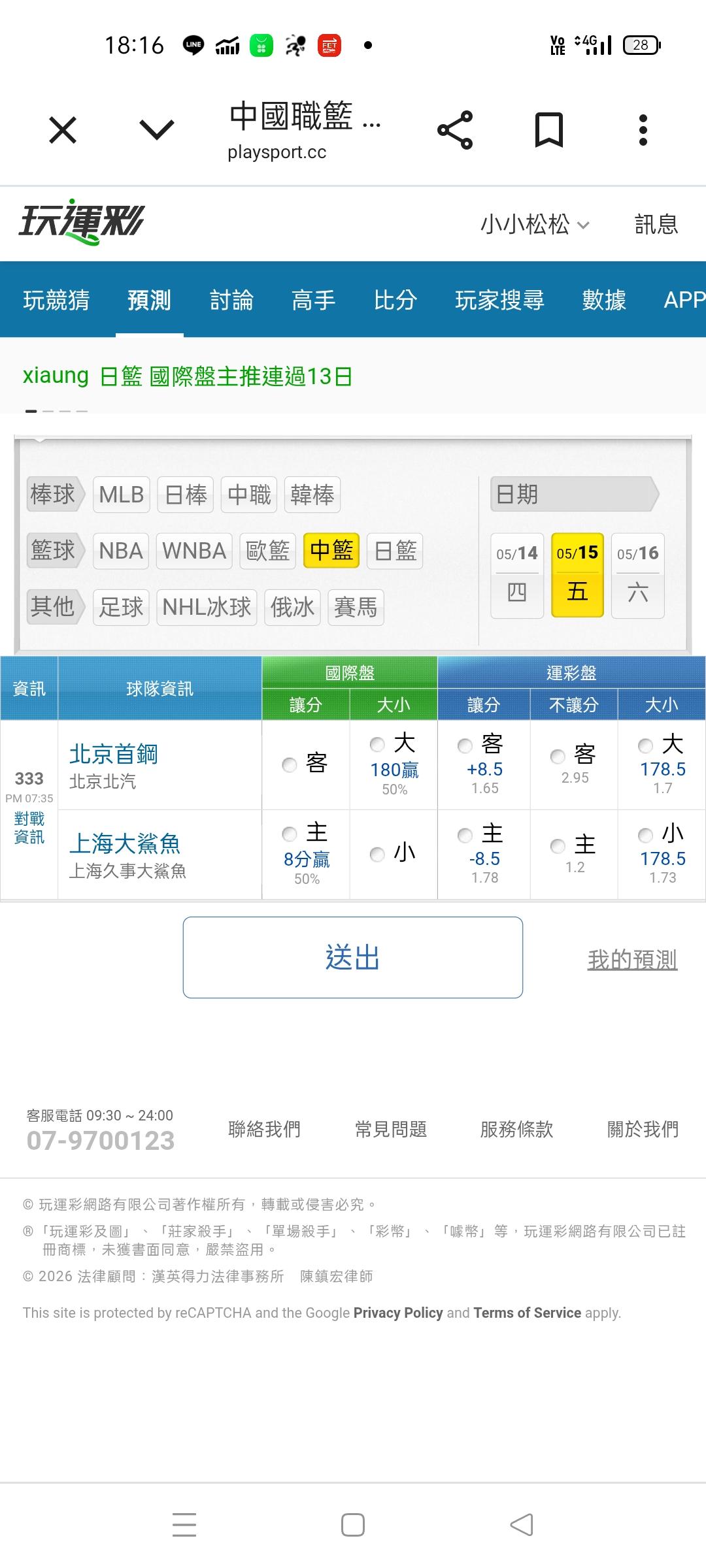Expand the 小小松松 user dropdown
The width and height of the screenshot is (706, 1568).
coord(535,224)
